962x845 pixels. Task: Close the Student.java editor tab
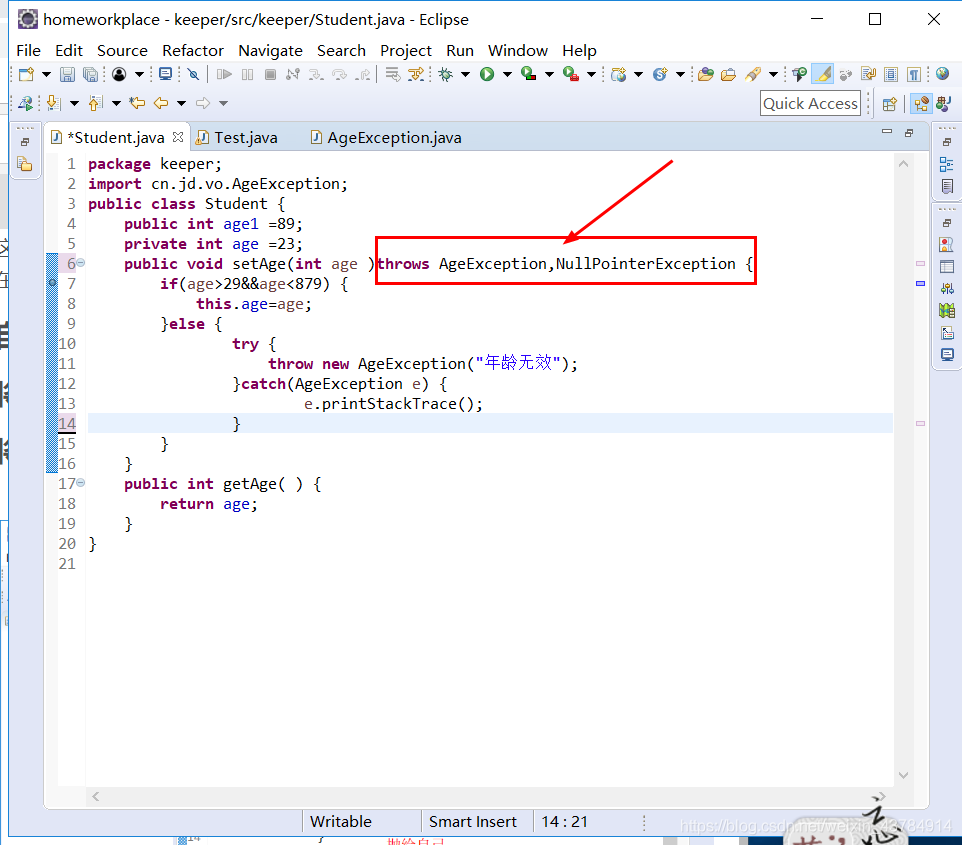click(178, 137)
